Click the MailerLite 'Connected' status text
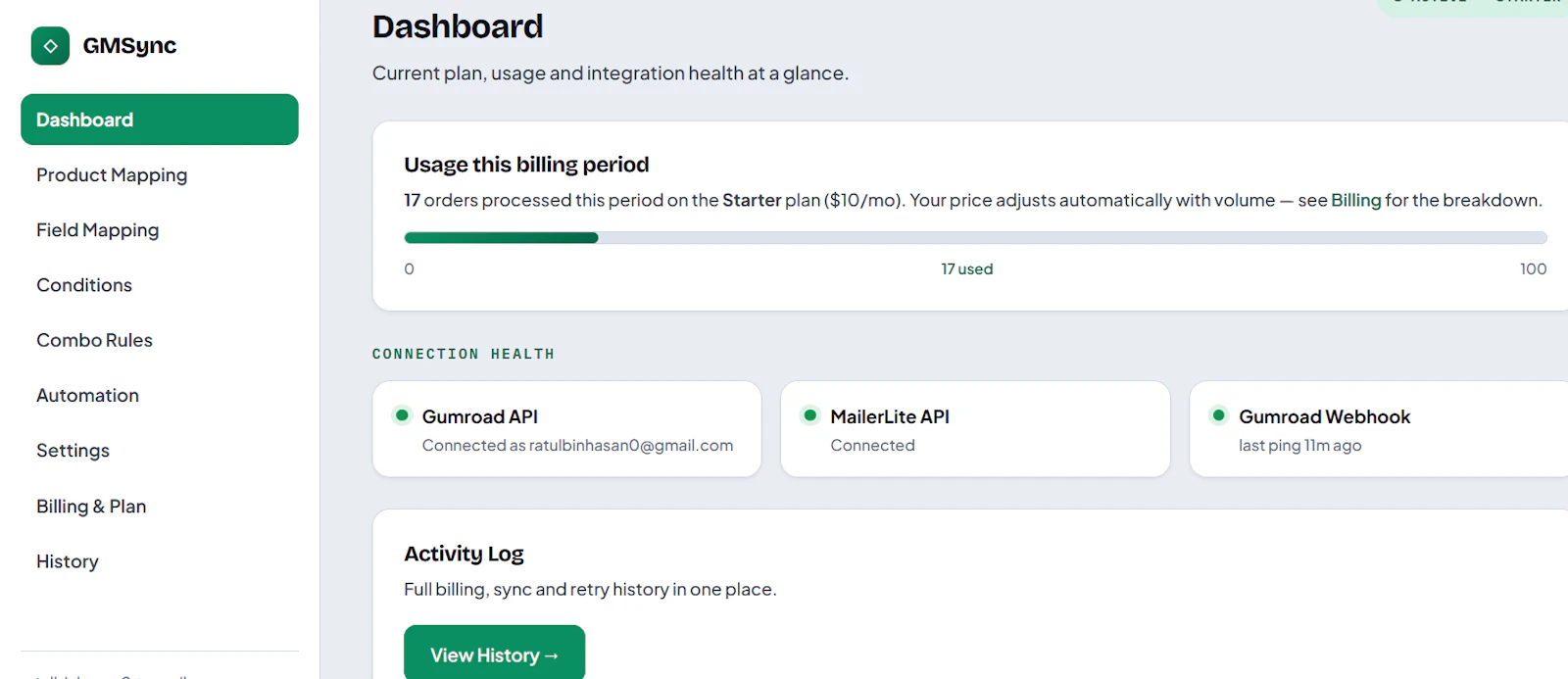The width and height of the screenshot is (1568, 679). pyautogui.click(x=872, y=446)
